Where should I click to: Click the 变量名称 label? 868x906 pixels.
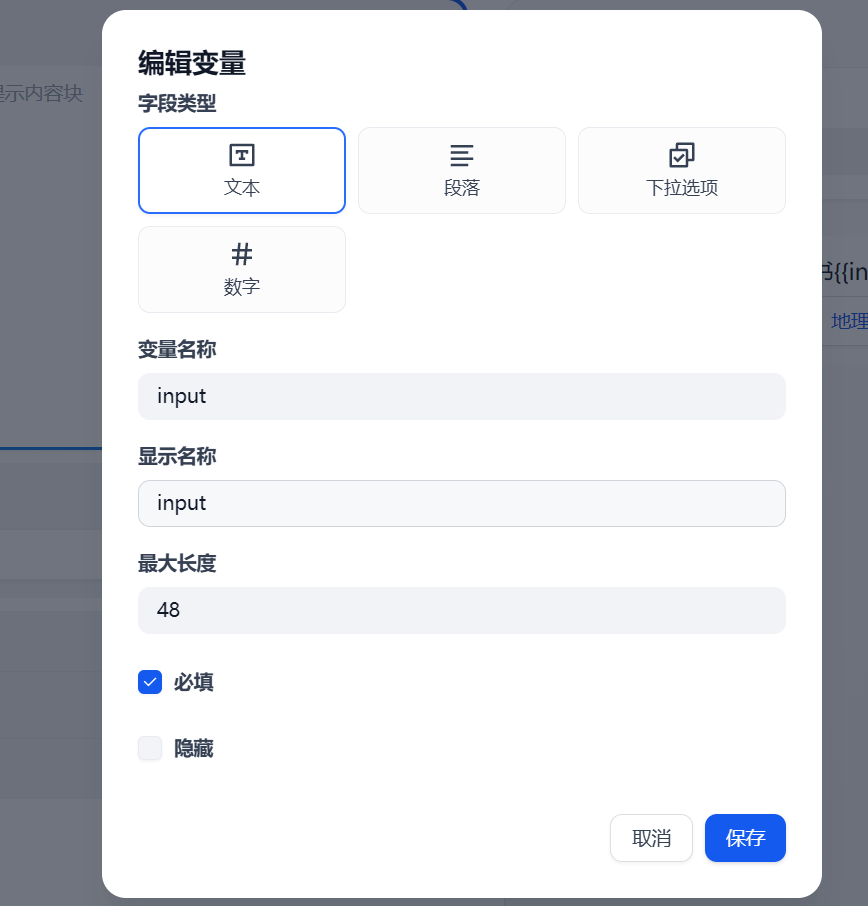[177, 350]
